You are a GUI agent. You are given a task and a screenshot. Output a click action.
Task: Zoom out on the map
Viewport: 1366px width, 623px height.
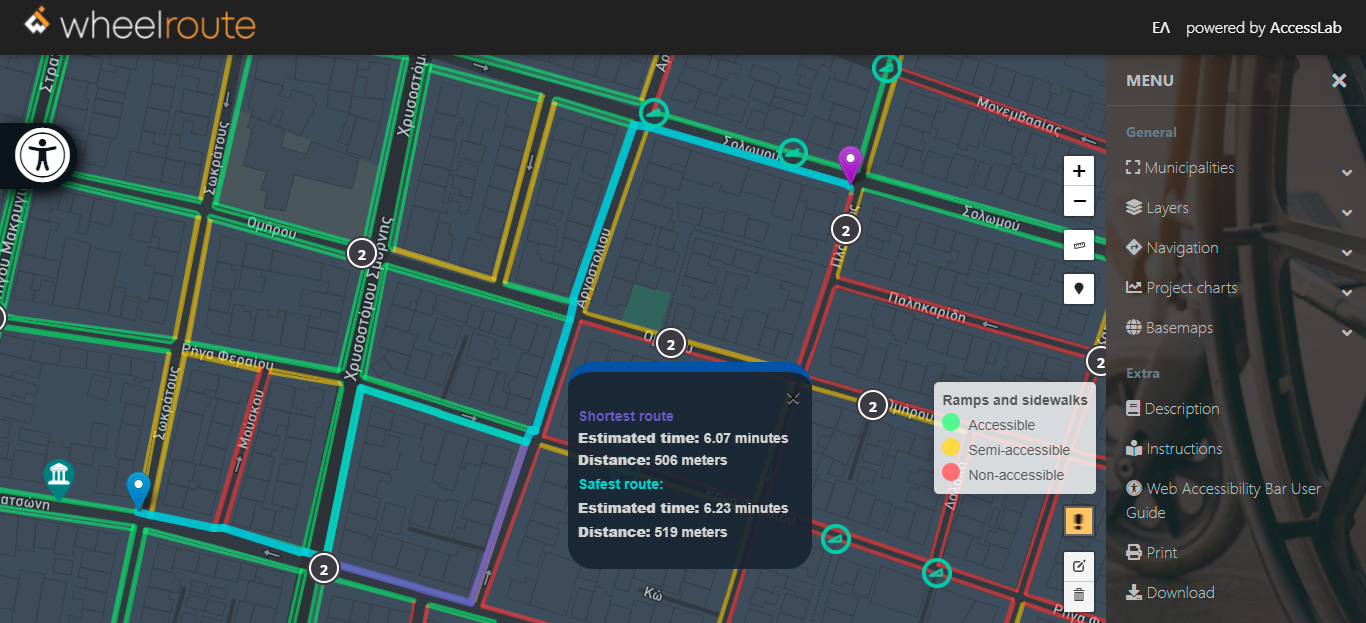[1079, 202]
